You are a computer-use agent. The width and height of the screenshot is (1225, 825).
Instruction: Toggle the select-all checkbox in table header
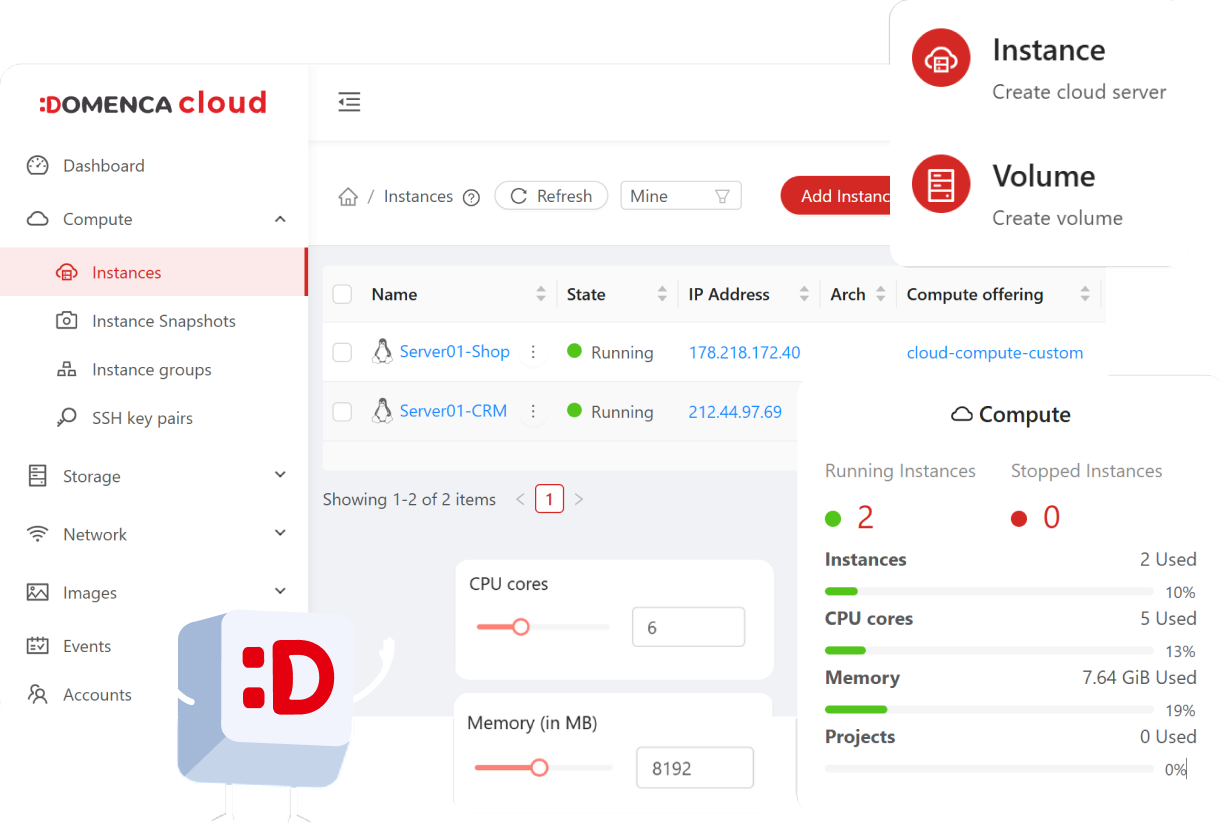coord(342,294)
